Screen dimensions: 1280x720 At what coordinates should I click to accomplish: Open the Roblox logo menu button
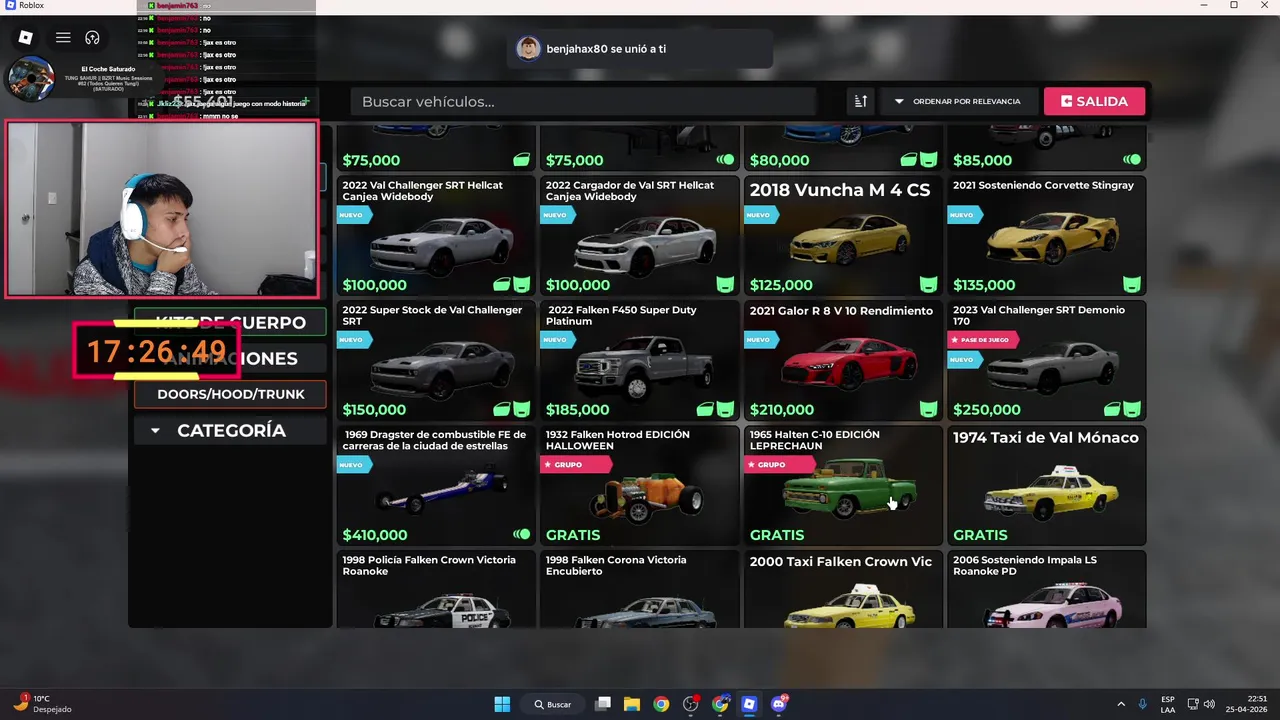[x=26, y=38]
